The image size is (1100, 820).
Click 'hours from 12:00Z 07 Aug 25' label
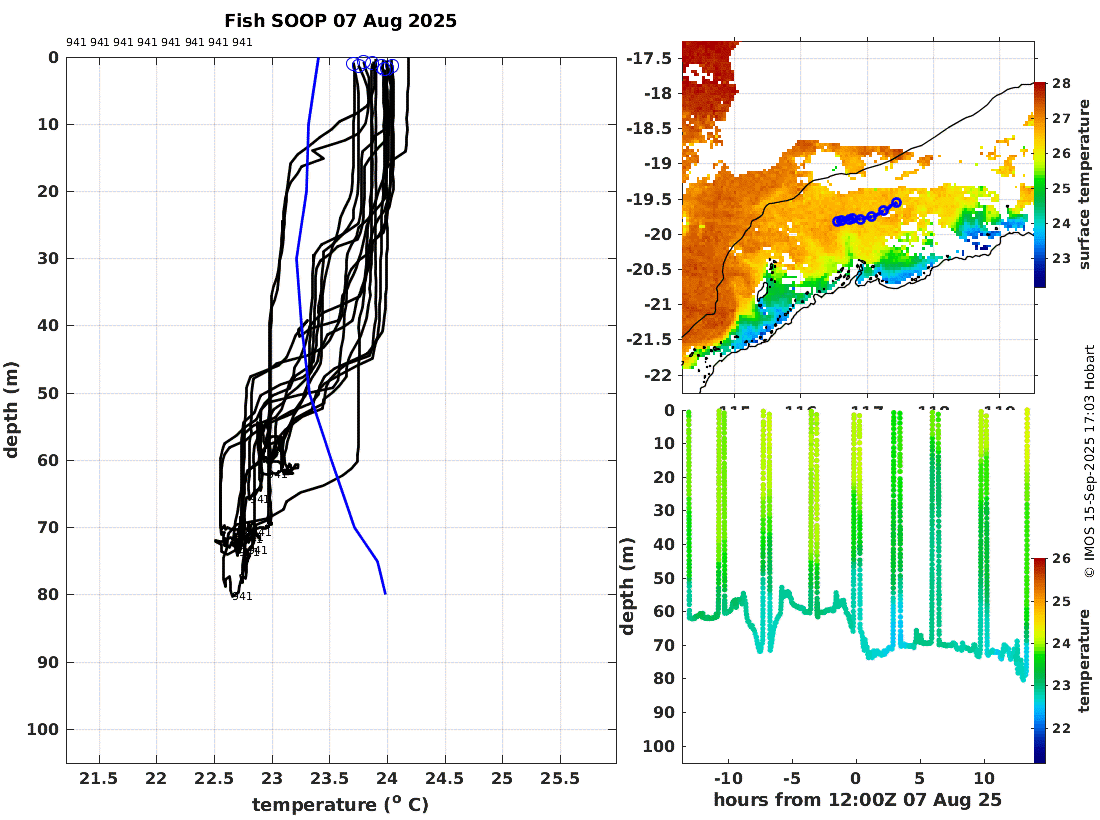point(857,800)
